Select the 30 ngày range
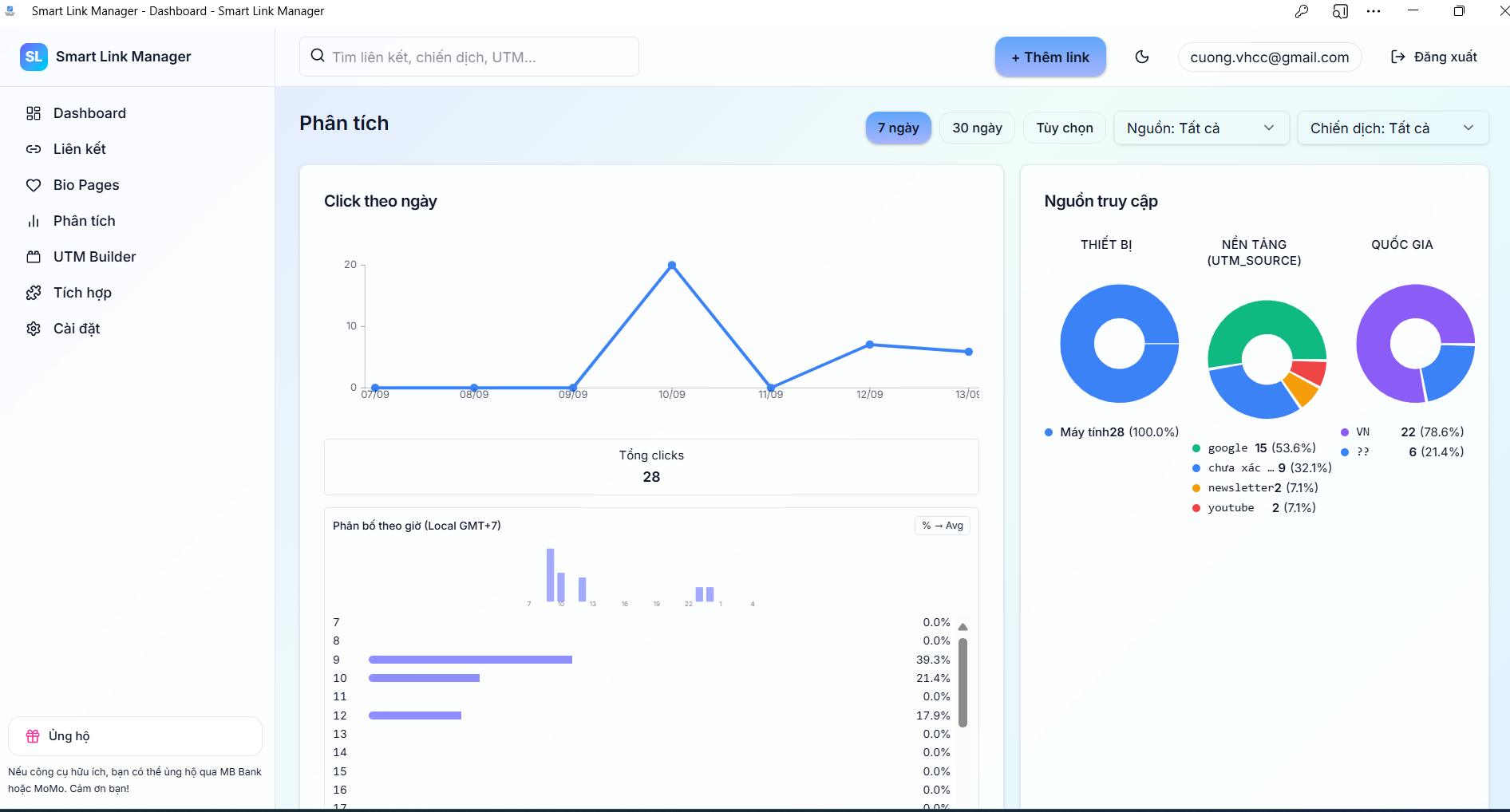The width and height of the screenshot is (1510, 812). 977,128
